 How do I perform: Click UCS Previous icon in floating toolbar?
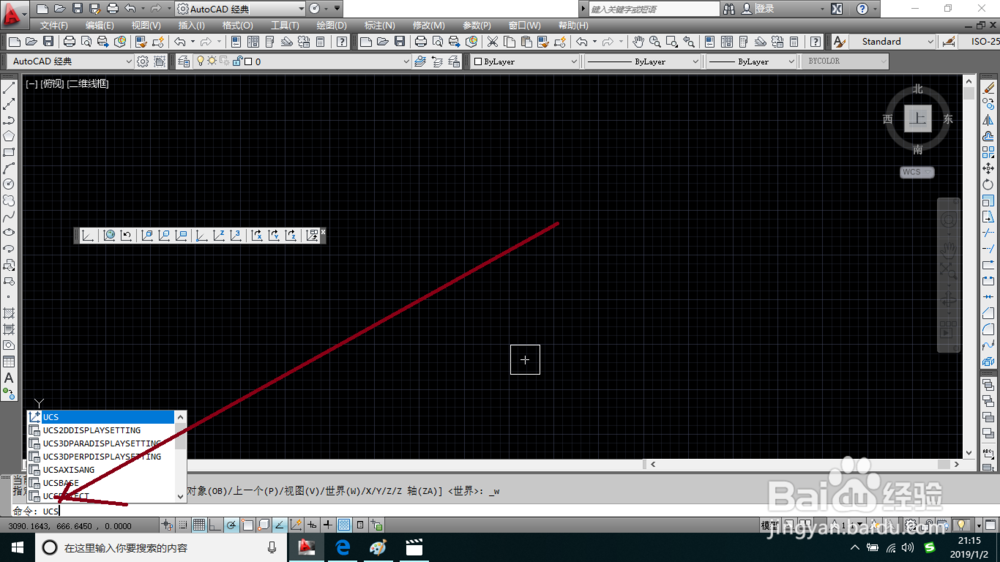point(126,235)
